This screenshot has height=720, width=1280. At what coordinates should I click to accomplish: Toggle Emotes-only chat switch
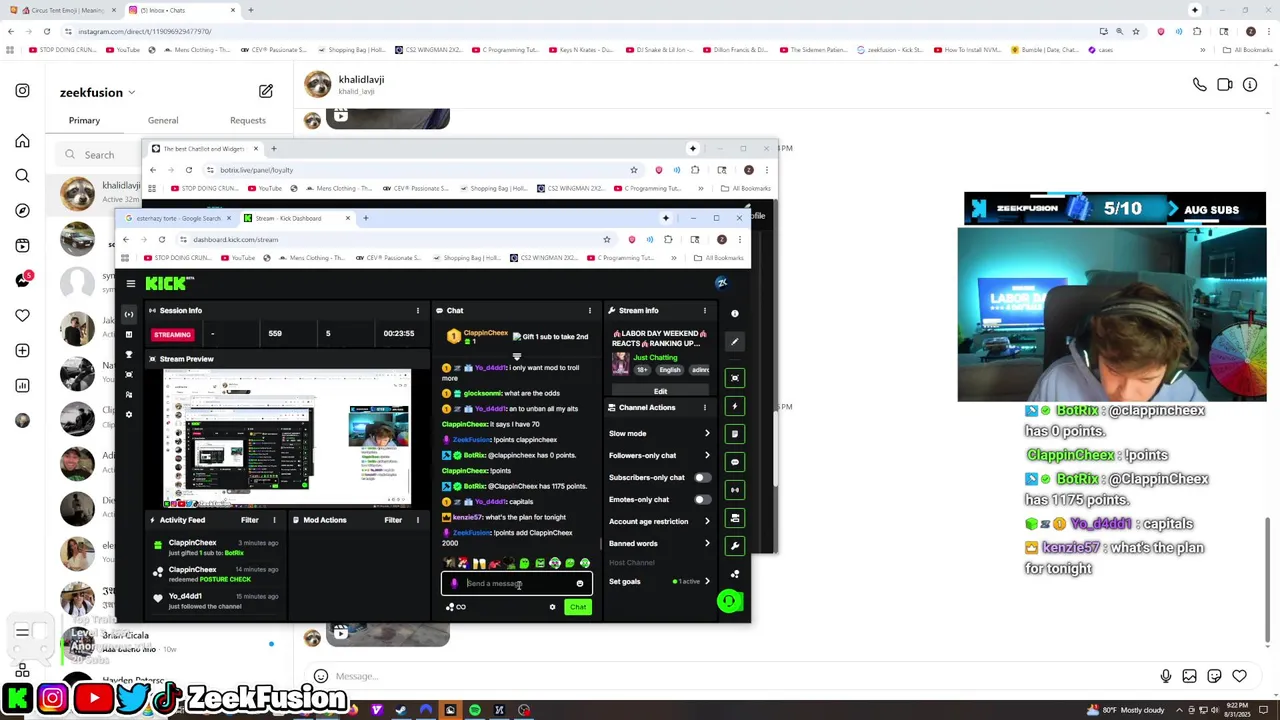(x=703, y=500)
